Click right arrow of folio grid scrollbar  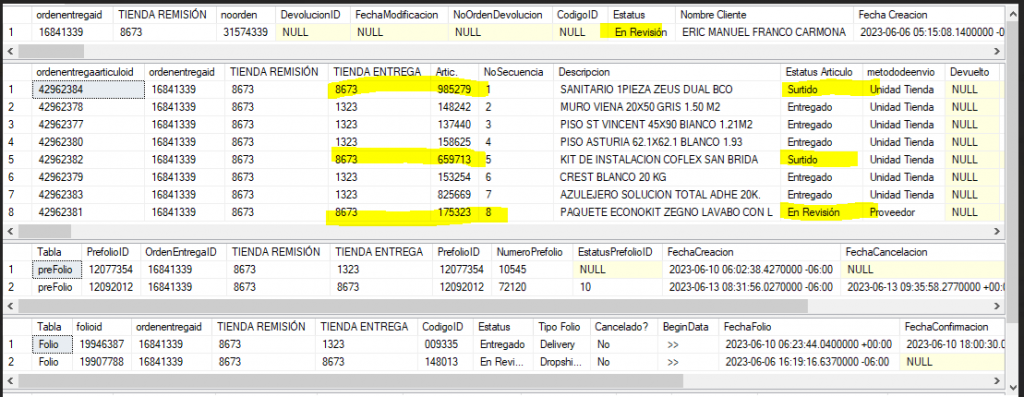(x=997, y=381)
